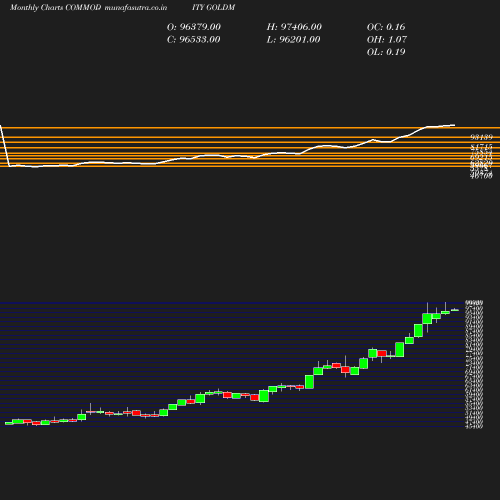Click the 'OL: 0.19' reading
Screen dimensions: 500x500
(386, 52)
